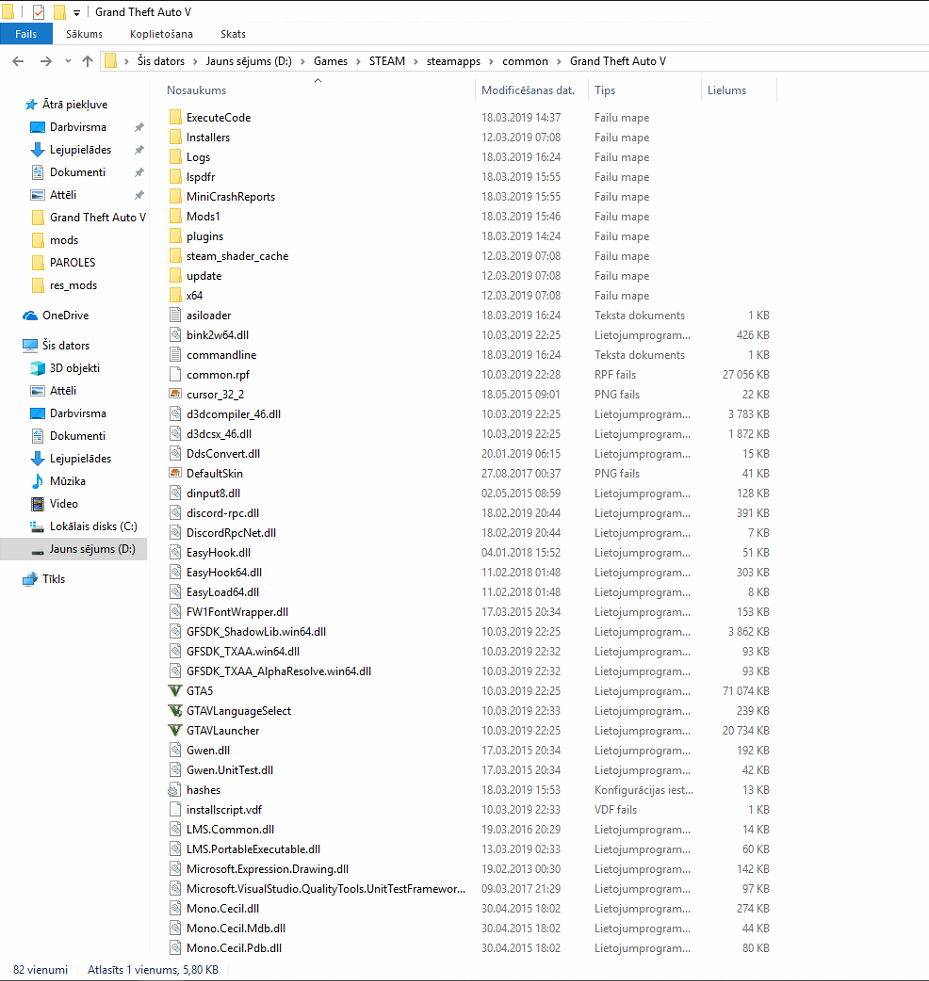Open the Fails ribbon tab
This screenshot has width=929, height=981.
pos(26,34)
